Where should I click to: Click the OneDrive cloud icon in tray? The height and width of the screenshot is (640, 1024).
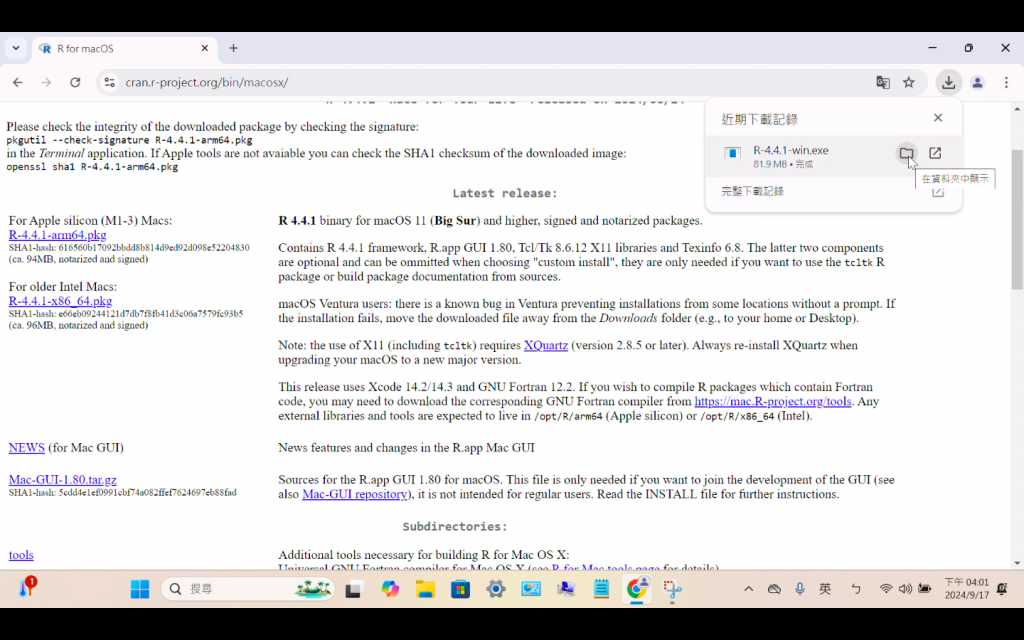click(x=774, y=589)
